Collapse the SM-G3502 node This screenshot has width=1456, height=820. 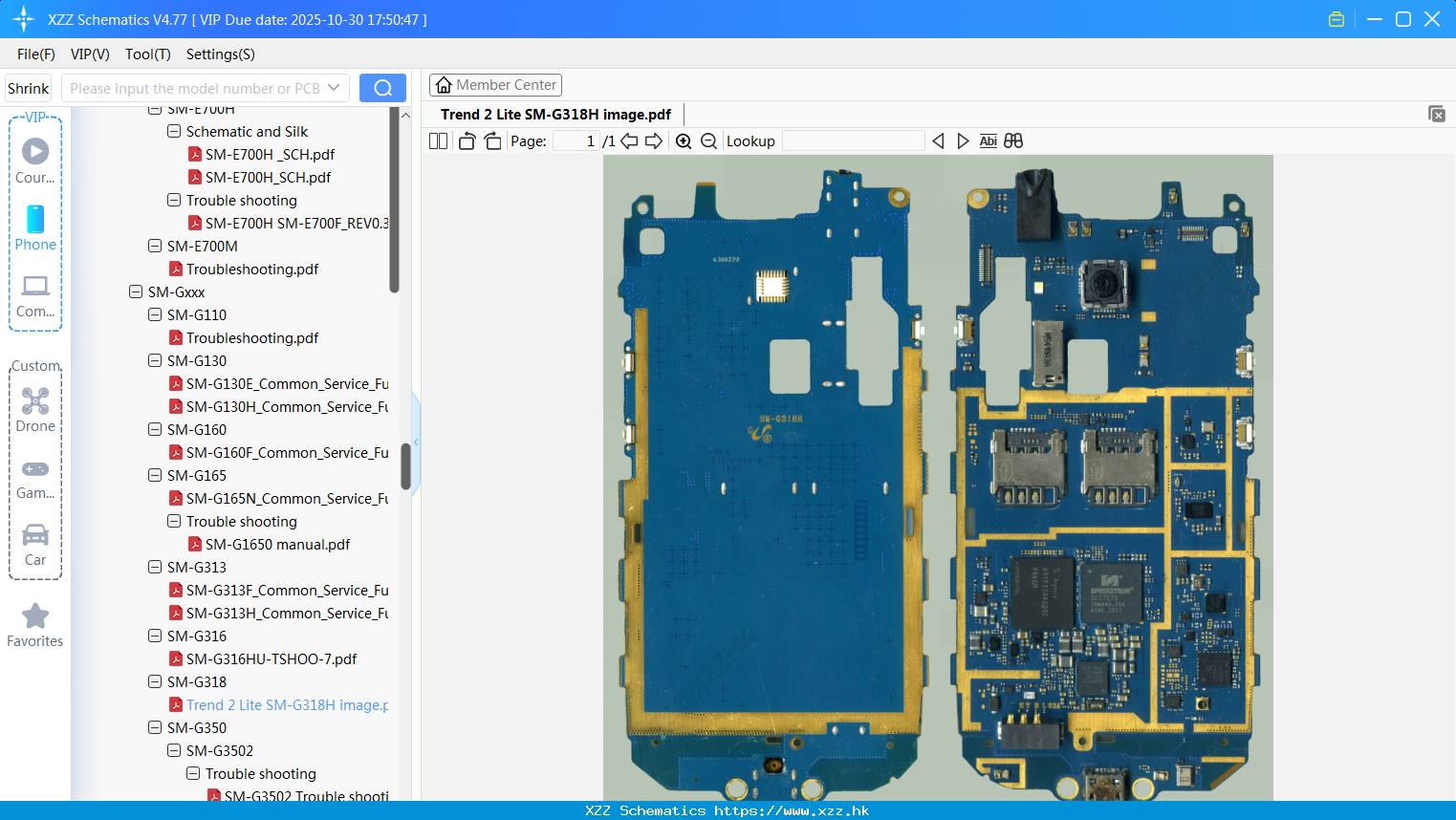coord(174,750)
